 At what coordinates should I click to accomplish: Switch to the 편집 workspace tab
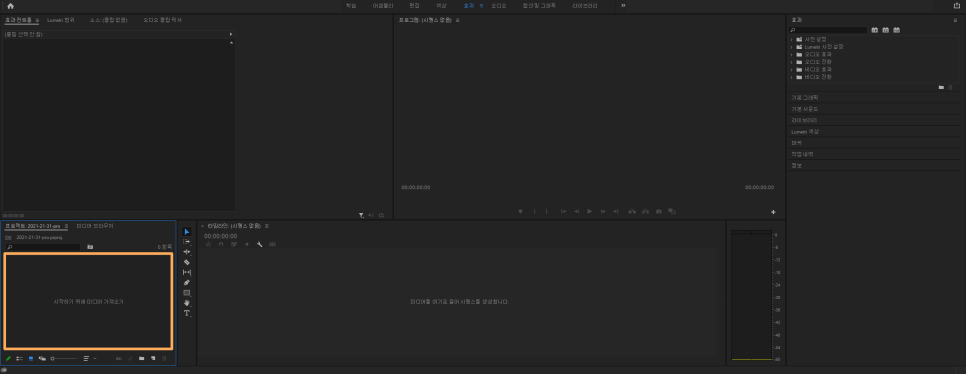click(414, 6)
